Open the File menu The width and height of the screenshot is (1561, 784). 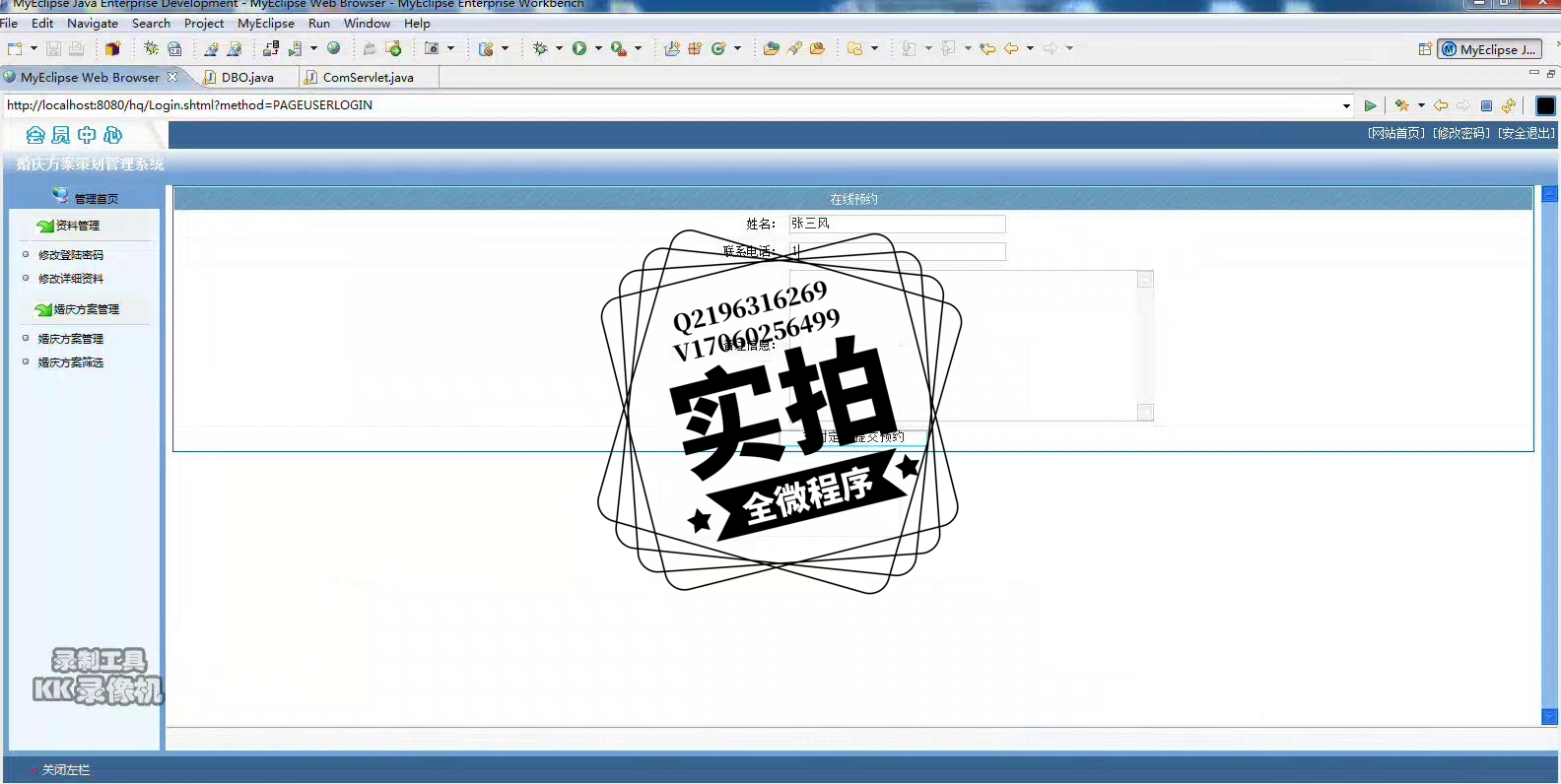click(9, 23)
